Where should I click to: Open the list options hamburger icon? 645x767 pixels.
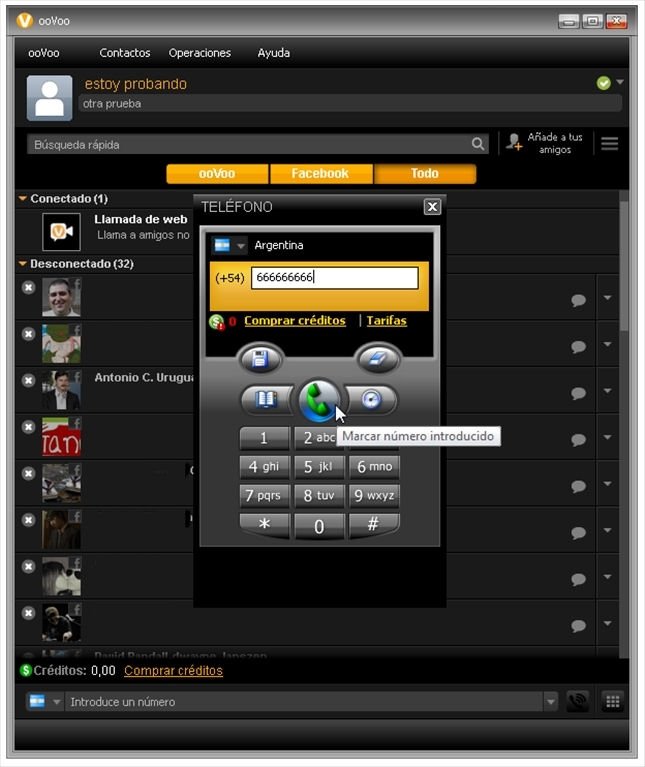pyautogui.click(x=609, y=144)
